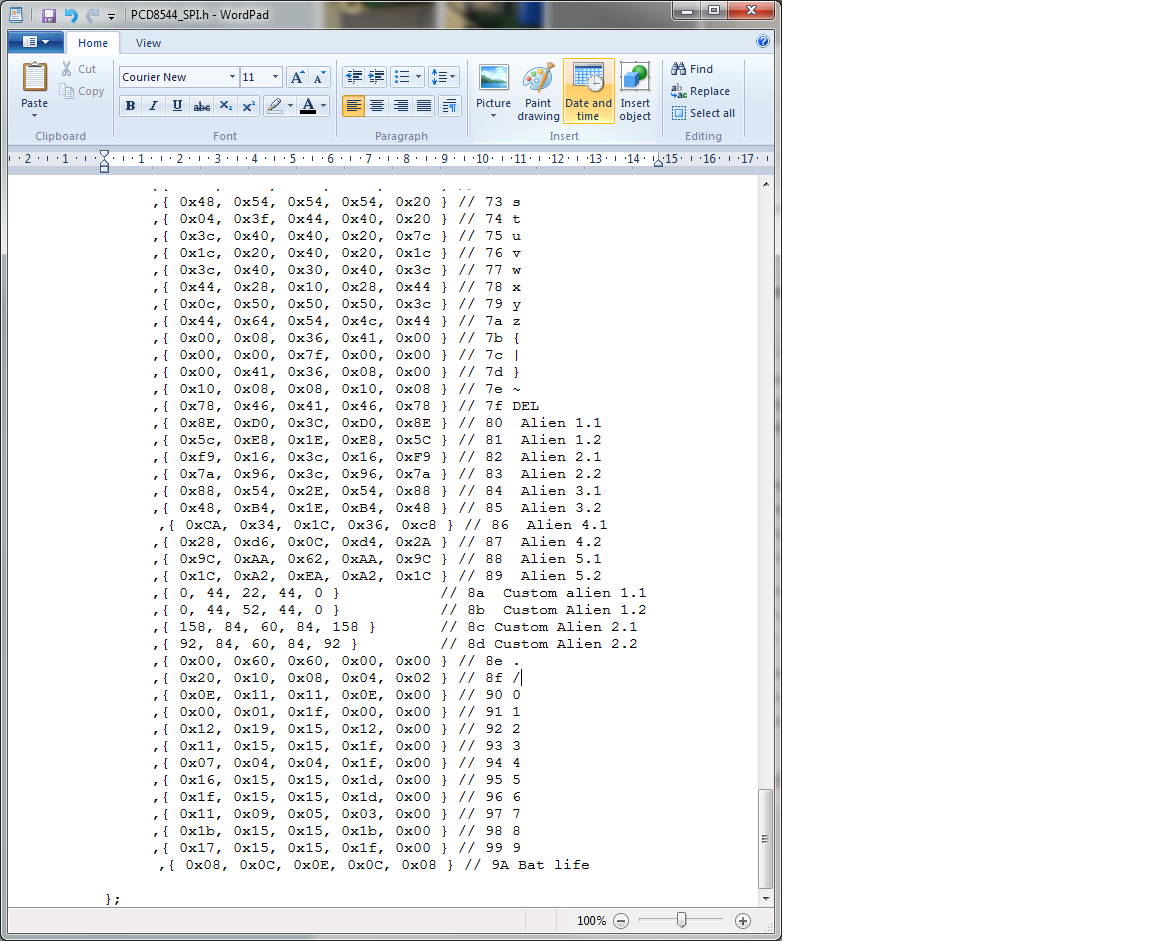Cut the selected text
Viewport: 1152px width, 941px height.
[x=79, y=68]
